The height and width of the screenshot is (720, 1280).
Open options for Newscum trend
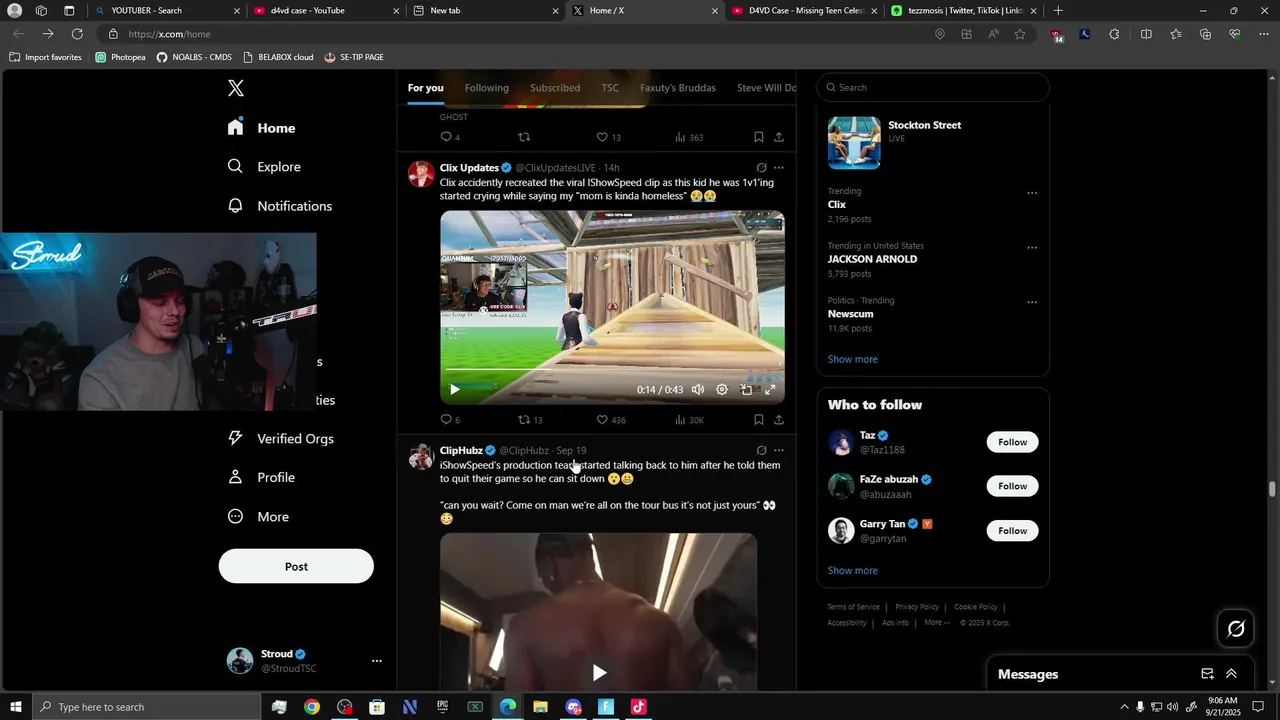pos(1032,302)
